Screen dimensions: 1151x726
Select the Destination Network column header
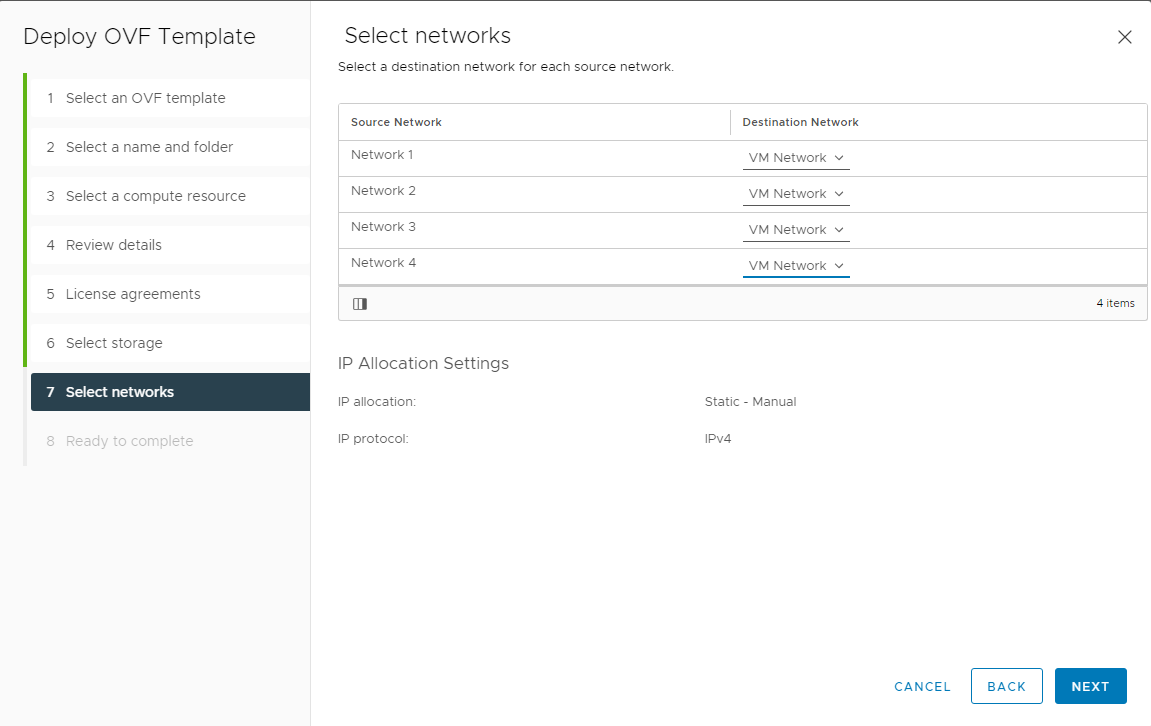[x=800, y=122]
